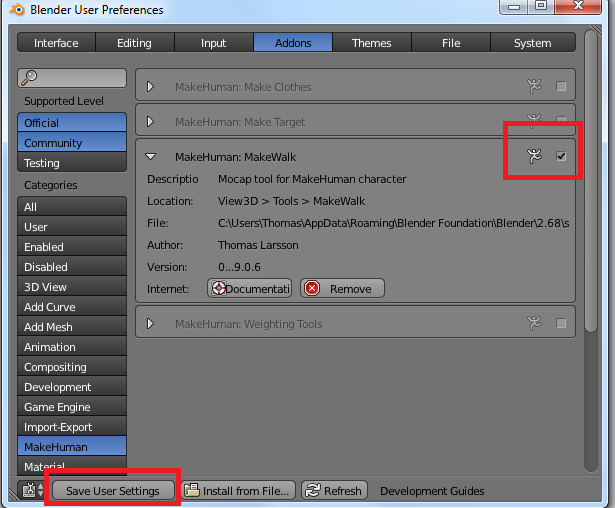Toggle the Testing support level filter
The width and height of the screenshot is (615, 508).
pyautogui.click(x=72, y=163)
